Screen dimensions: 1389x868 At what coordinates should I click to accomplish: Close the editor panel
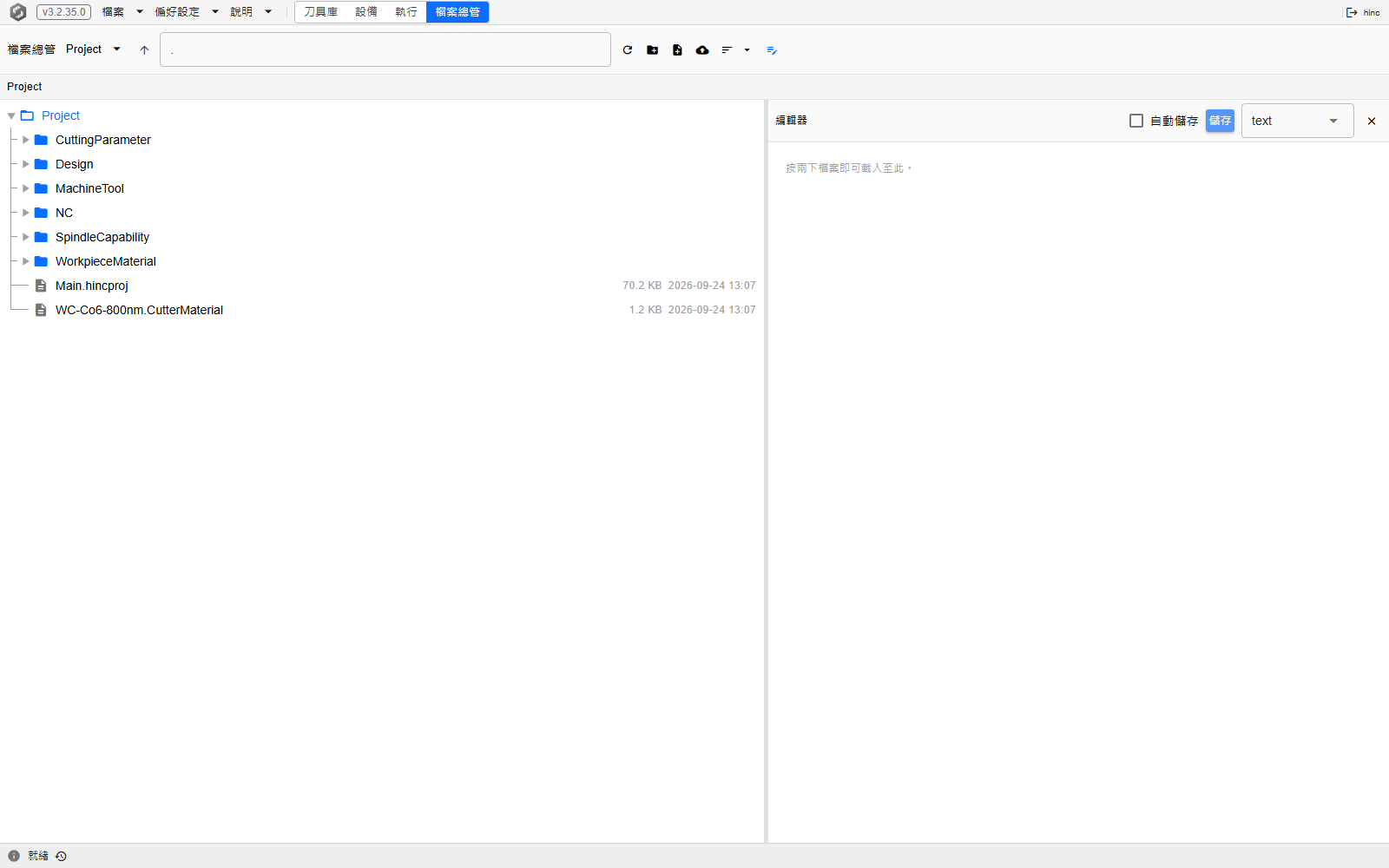[x=1372, y=121]
